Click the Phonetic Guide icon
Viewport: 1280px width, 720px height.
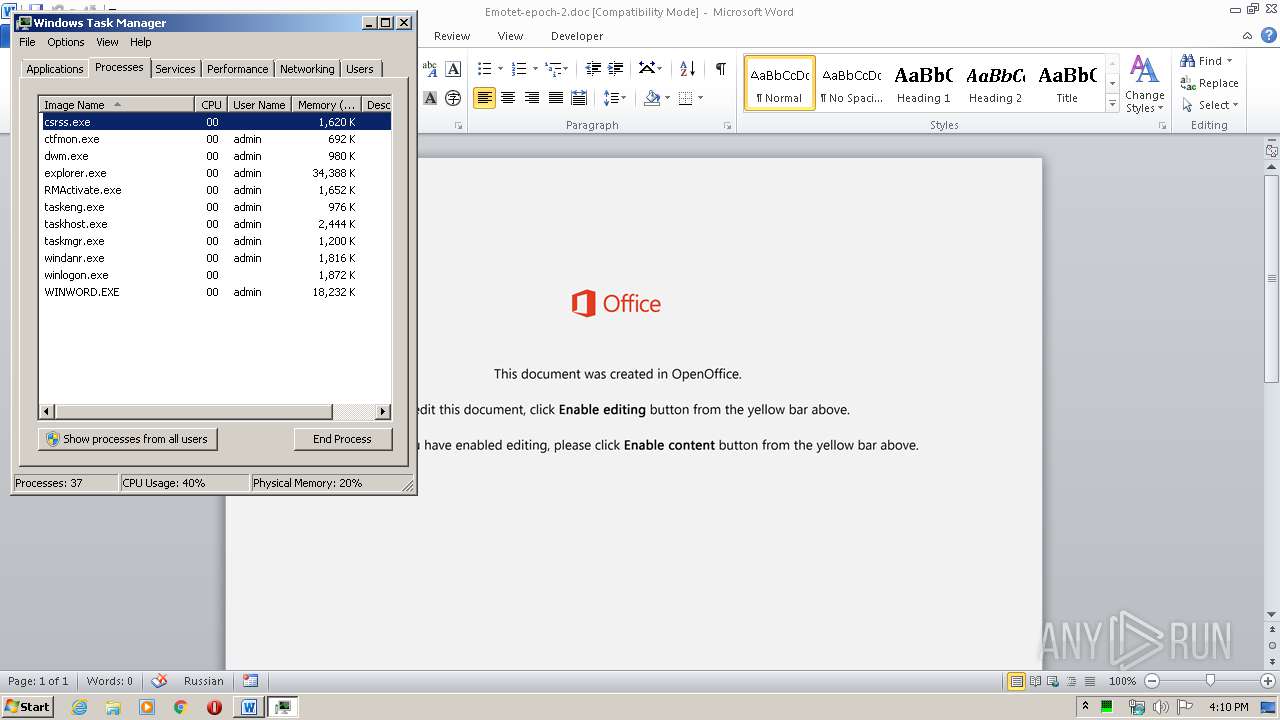tap(430, 68)
